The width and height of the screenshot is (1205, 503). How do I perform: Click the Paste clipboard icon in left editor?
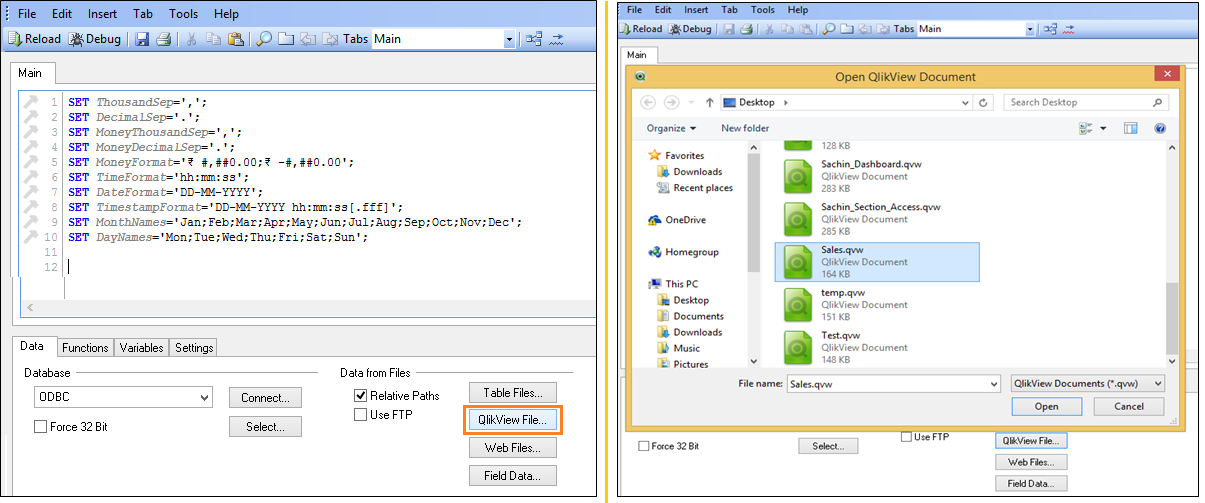coord(235,39)
